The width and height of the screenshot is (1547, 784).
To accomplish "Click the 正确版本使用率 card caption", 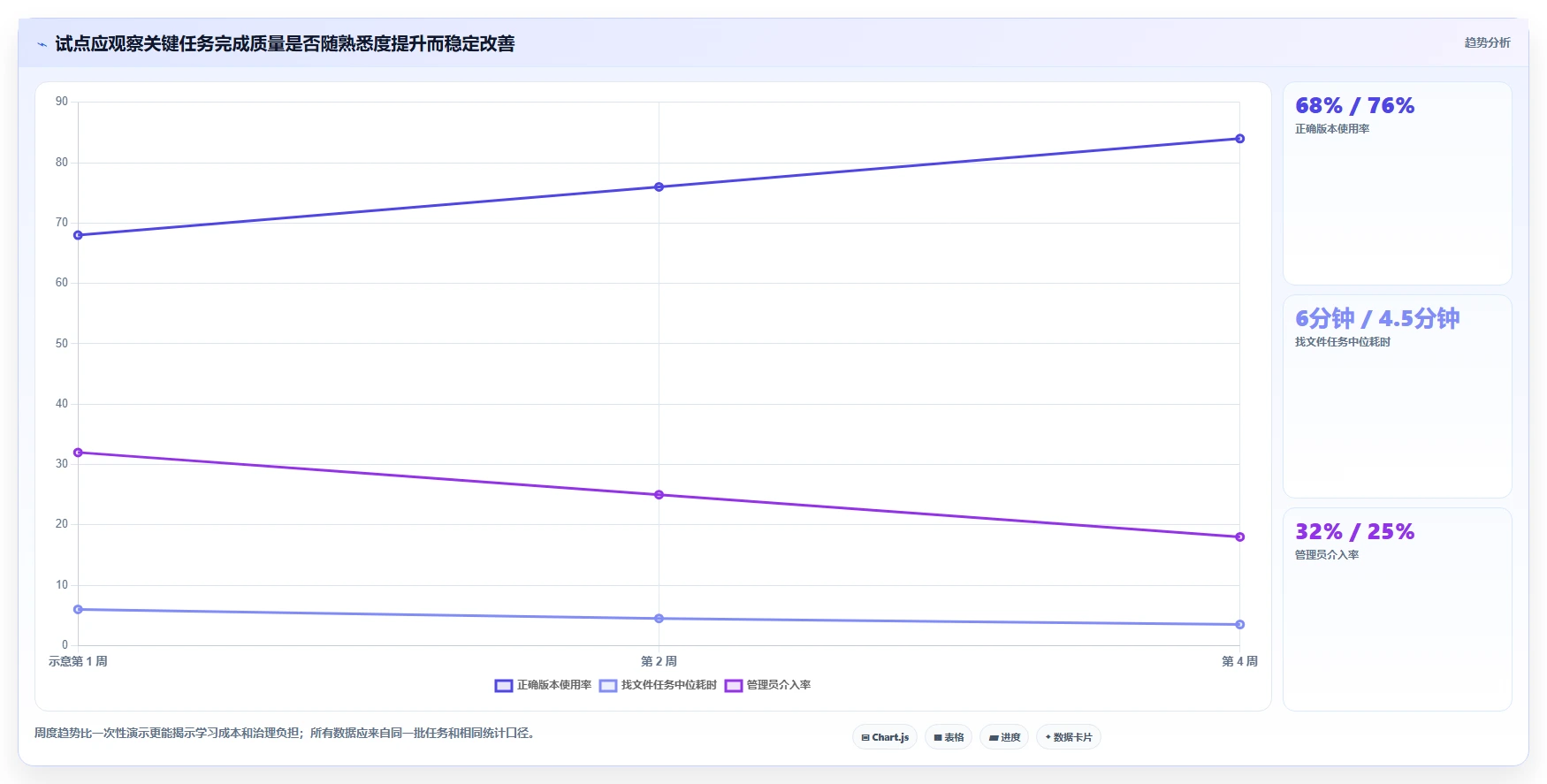I will pyautogui.click(x=1332, y=129).
